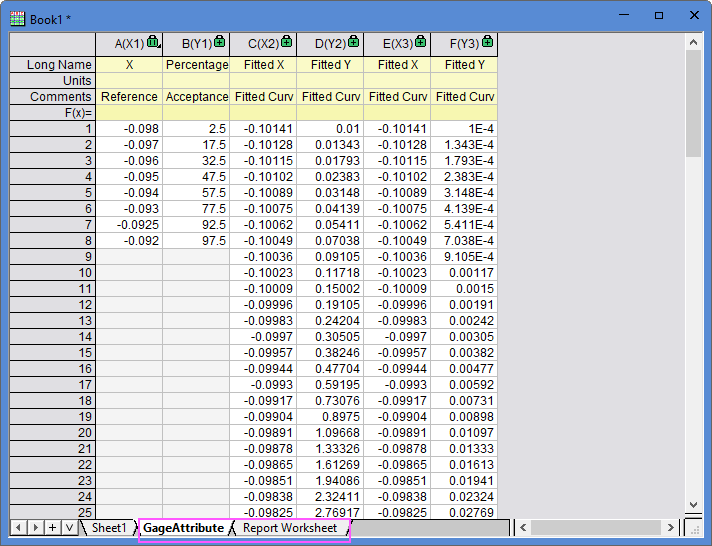Open the Report Worksheet tab
Screen dimensions: 712x546
click(290, 528)
